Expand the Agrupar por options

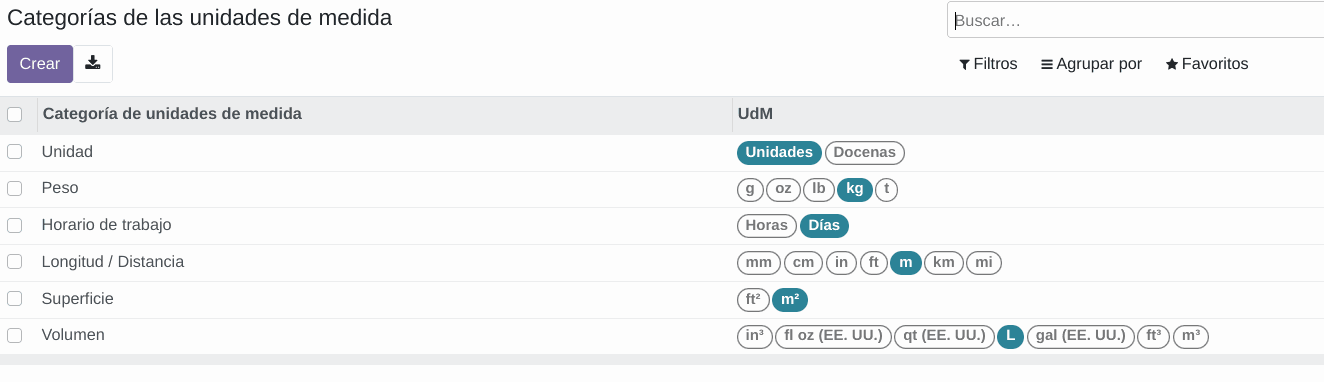[1091, 64]
